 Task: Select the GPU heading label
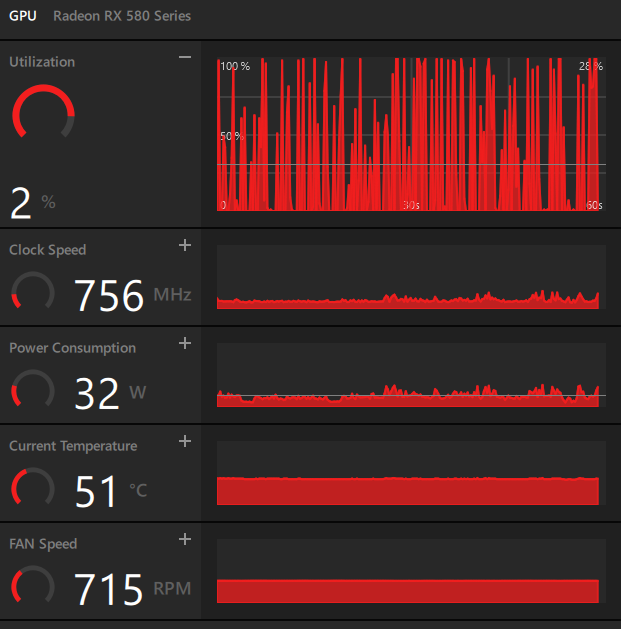point(23,16)
